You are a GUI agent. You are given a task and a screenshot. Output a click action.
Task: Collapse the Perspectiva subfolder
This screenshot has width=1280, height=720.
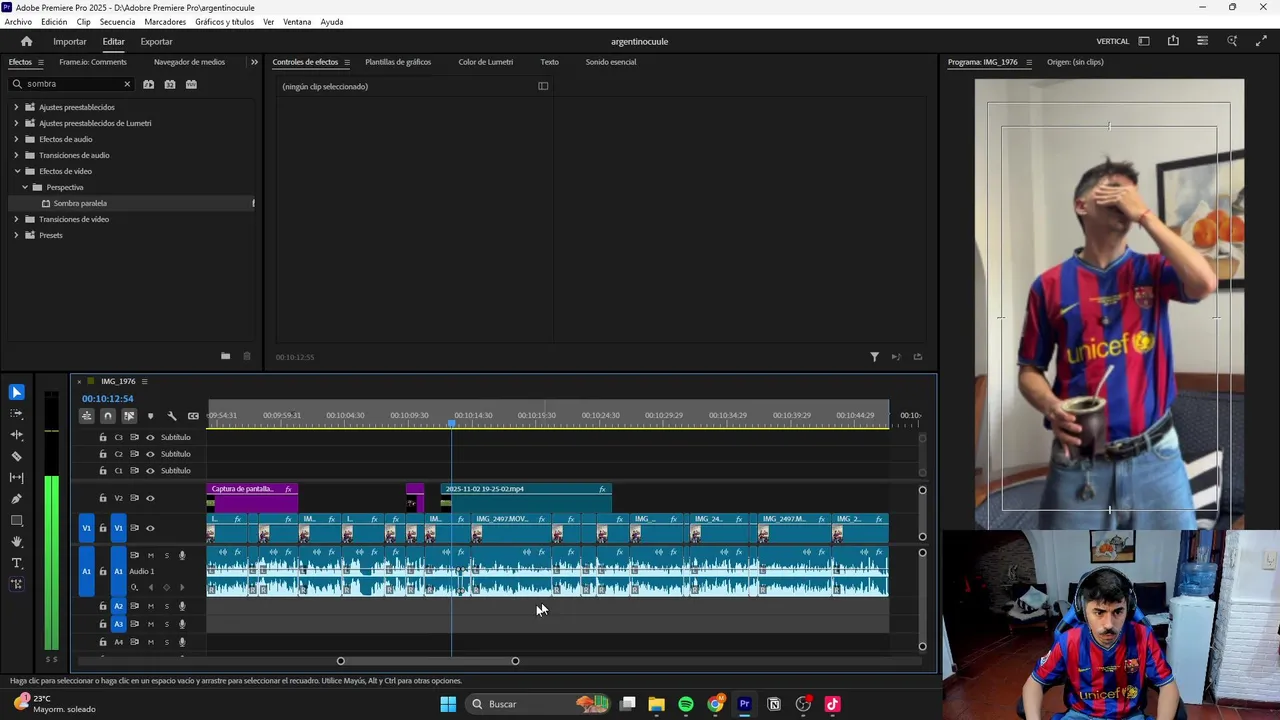pos(25,187)
